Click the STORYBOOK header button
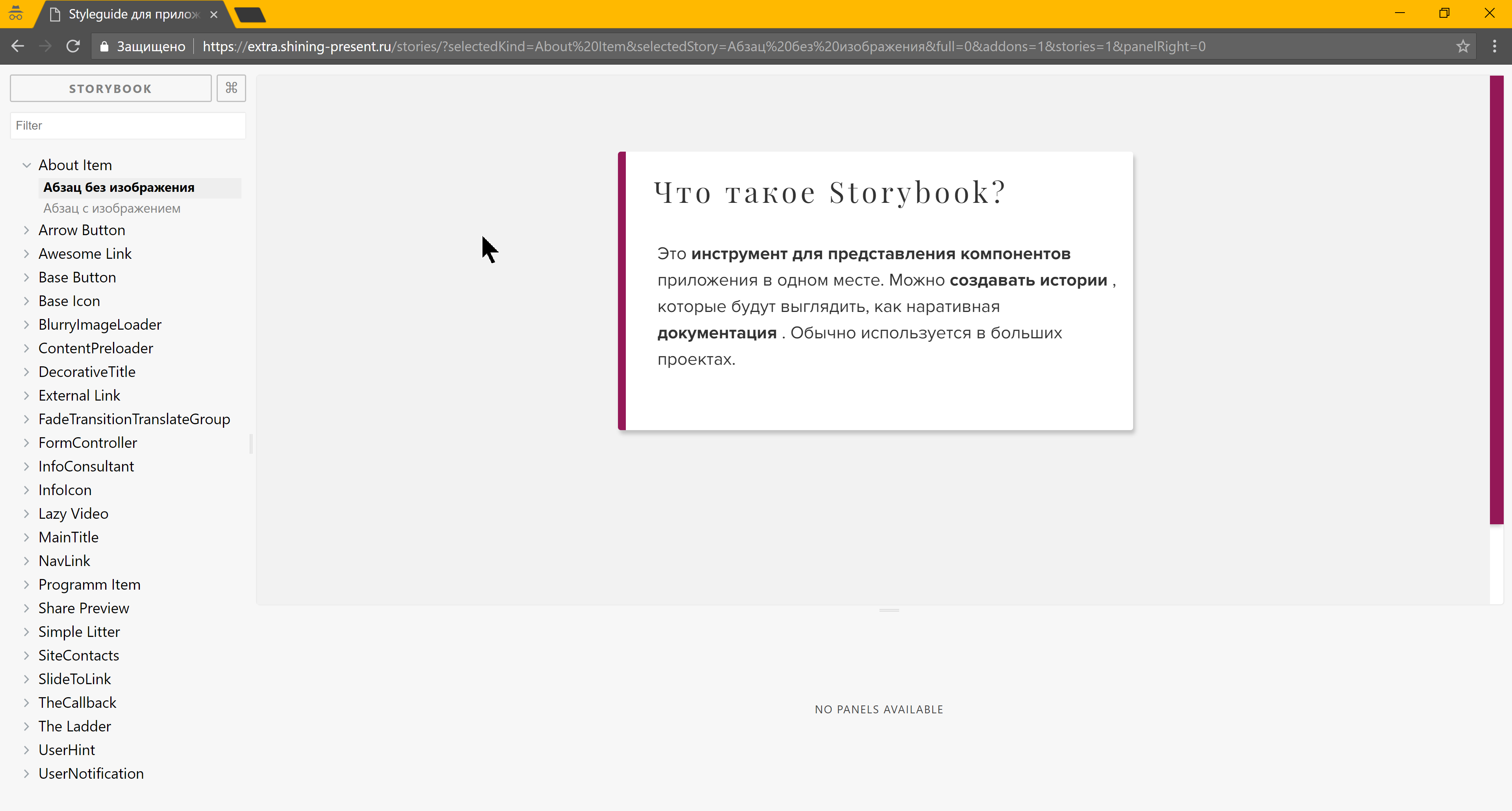Viewport: 1512px width, 811px height. tap(110, 88)
